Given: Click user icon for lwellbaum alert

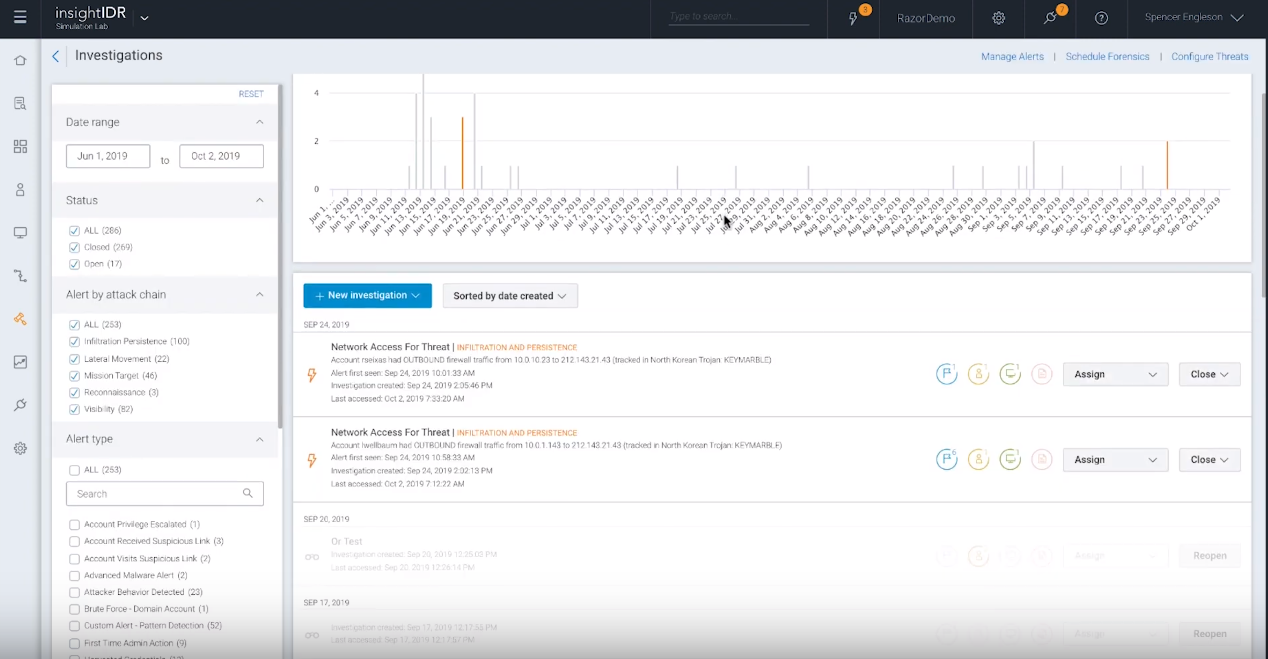Looking at the screenshot, I should [x=978, y=459].
